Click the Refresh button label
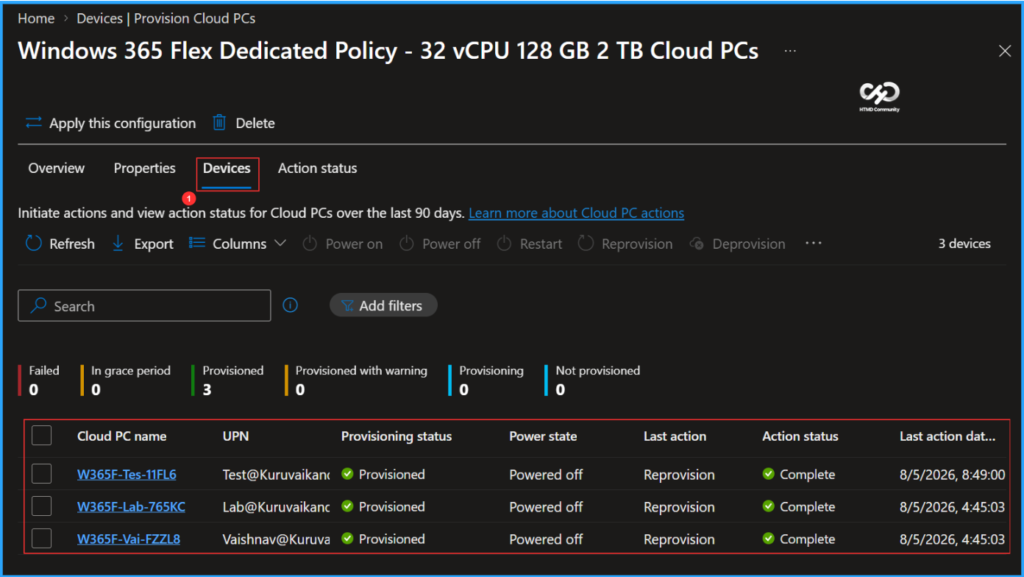This screenshot has height=577, width=1024. [x=72, y=243]
